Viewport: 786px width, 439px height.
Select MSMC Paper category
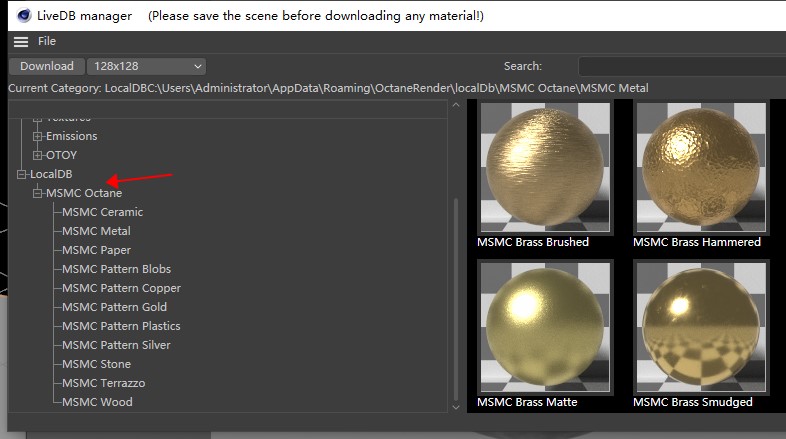tap(96, 250)
